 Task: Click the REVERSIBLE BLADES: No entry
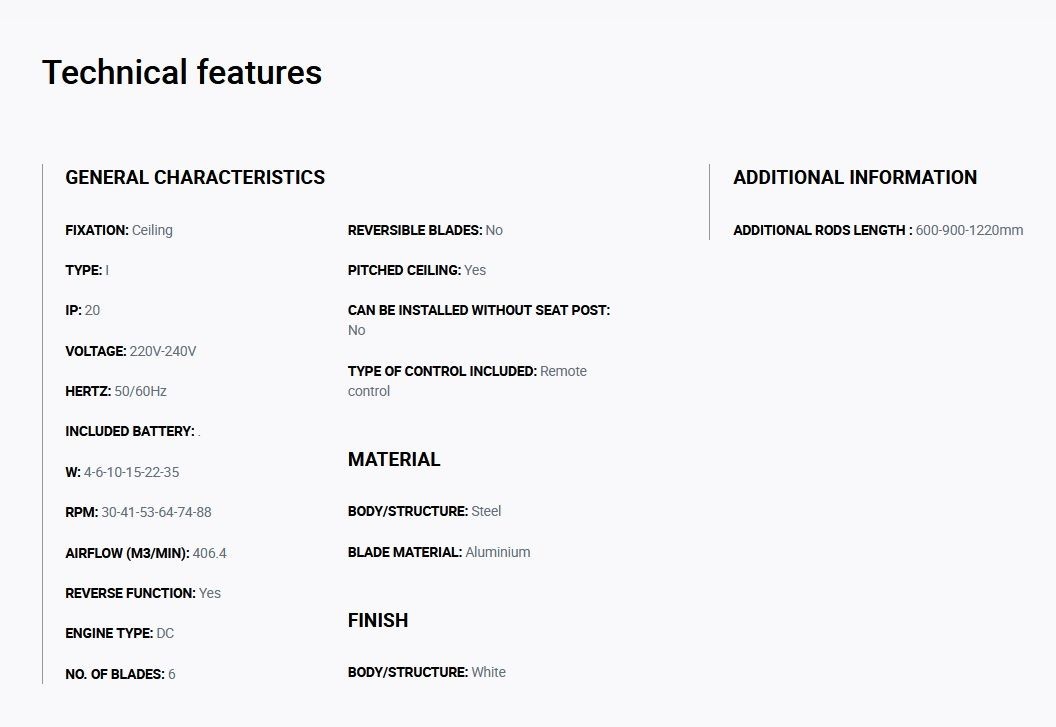426,230
